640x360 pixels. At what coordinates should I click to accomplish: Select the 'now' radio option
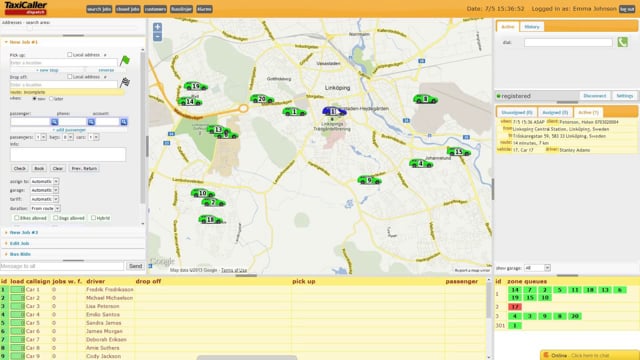pyautogui.click(x=35, y=99)
